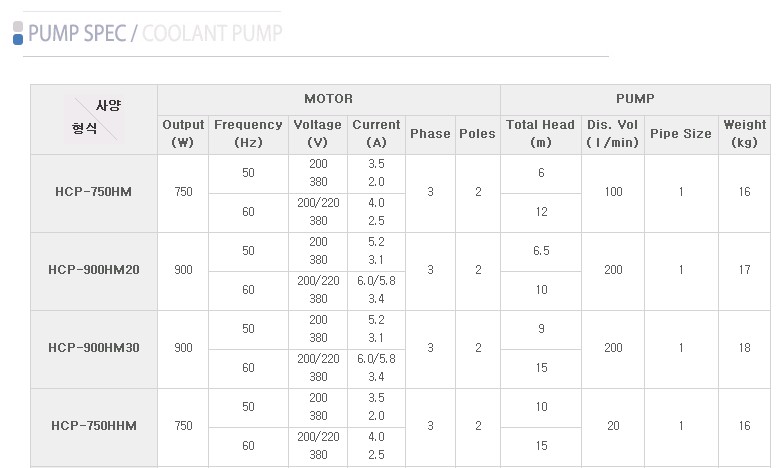Click the Pipe Size column header
Image resolution: width=779 pixels, height=468 pixels.
(681, 134)
